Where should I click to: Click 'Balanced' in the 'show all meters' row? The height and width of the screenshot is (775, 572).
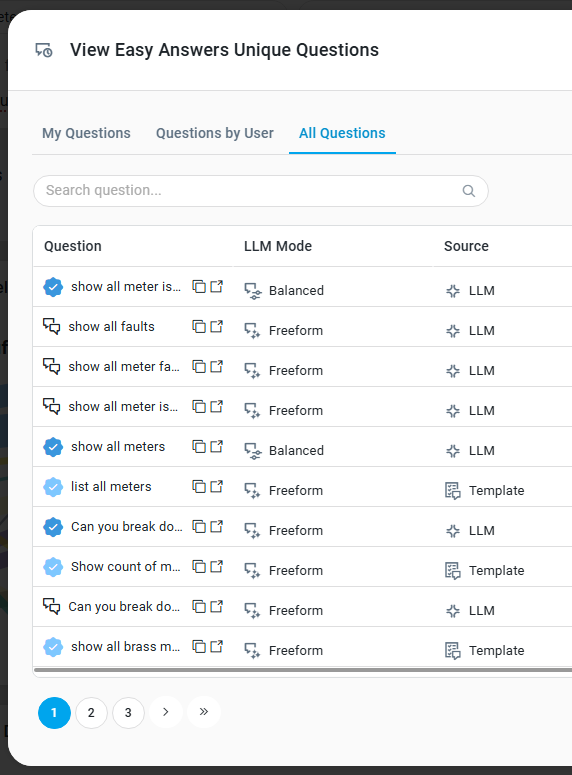click(296, 451)
